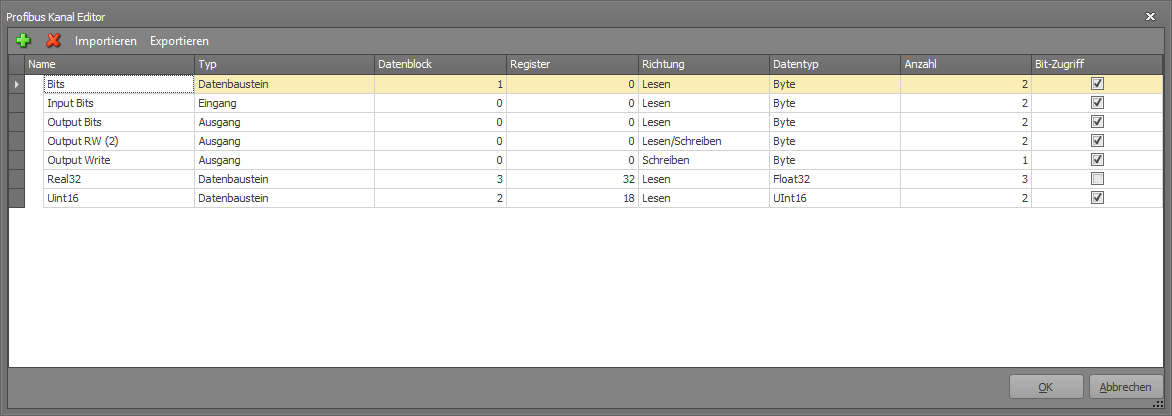
Task: Click Typ cell in Output RW (2) row
Action: tap(285, 140)
